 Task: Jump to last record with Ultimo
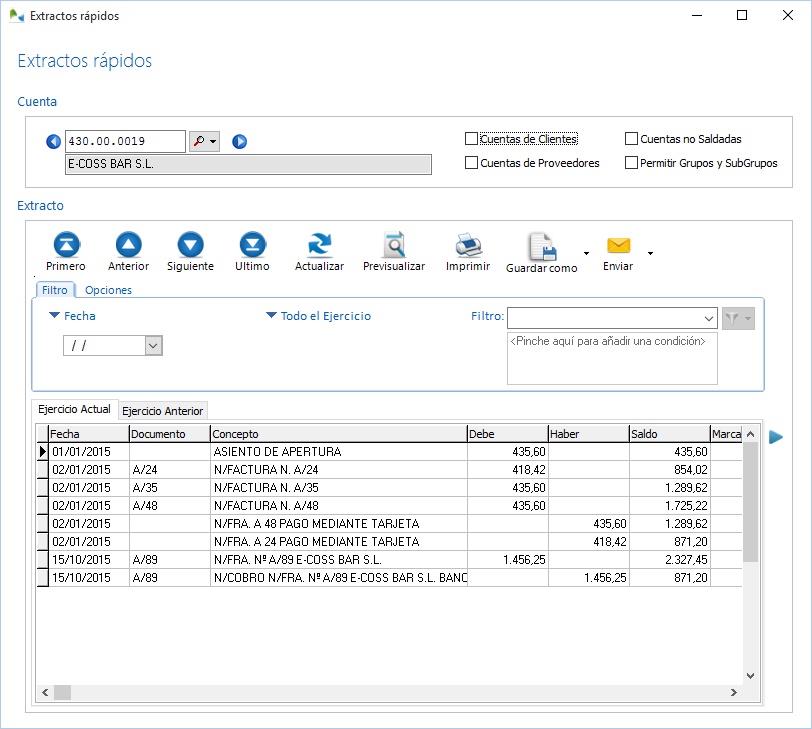[252, 245]
